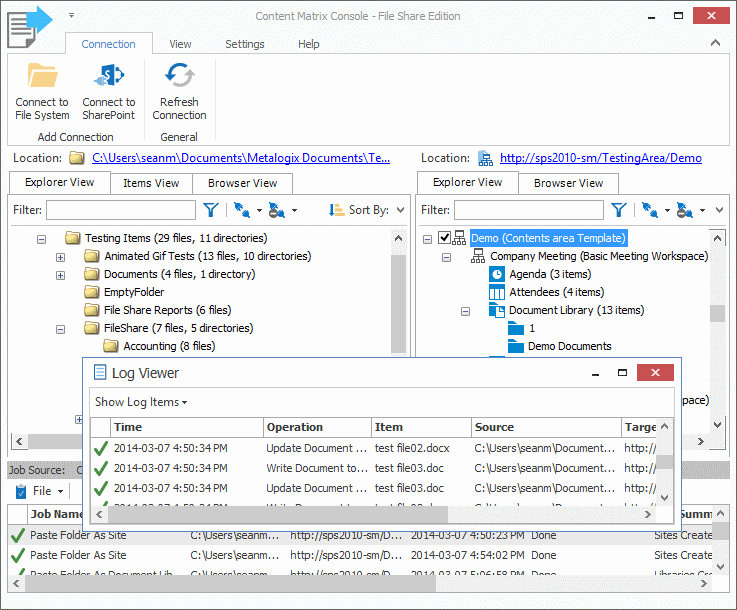The height and width of the screenshot is (610, 737).
Task: Open the Connection ribbon tab
Action: (109, 44)
